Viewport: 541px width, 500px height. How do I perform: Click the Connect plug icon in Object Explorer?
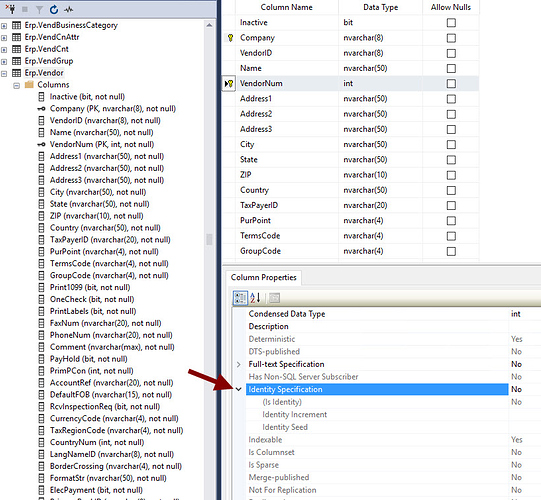(x=10, y=9)
